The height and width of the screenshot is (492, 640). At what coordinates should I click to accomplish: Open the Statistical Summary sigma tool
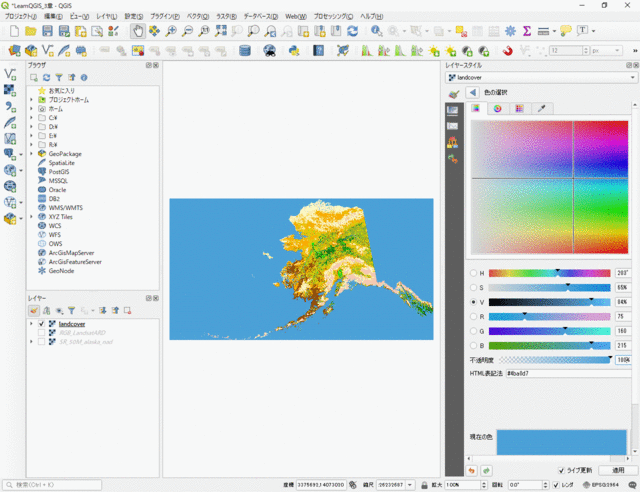click(527, 31)
